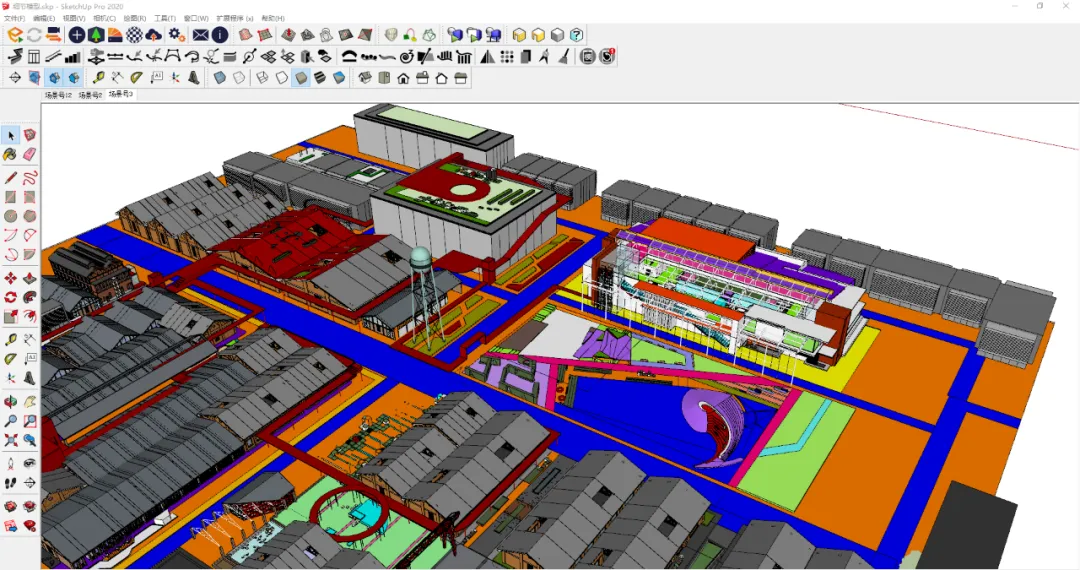Click the Zoom Extents tool
This screenshot has width=1080, height=570.
pos(11,440)
